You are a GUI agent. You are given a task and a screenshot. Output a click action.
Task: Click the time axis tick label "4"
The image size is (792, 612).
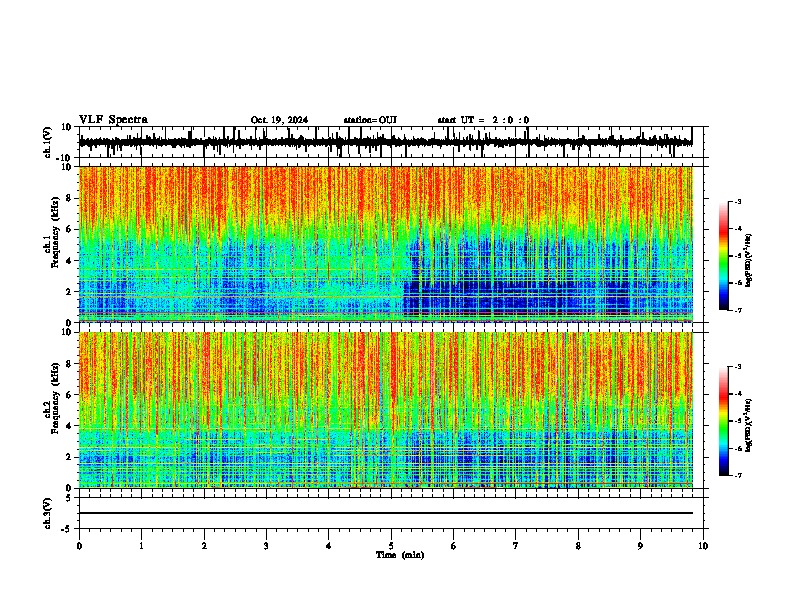[x=329, y=546]
